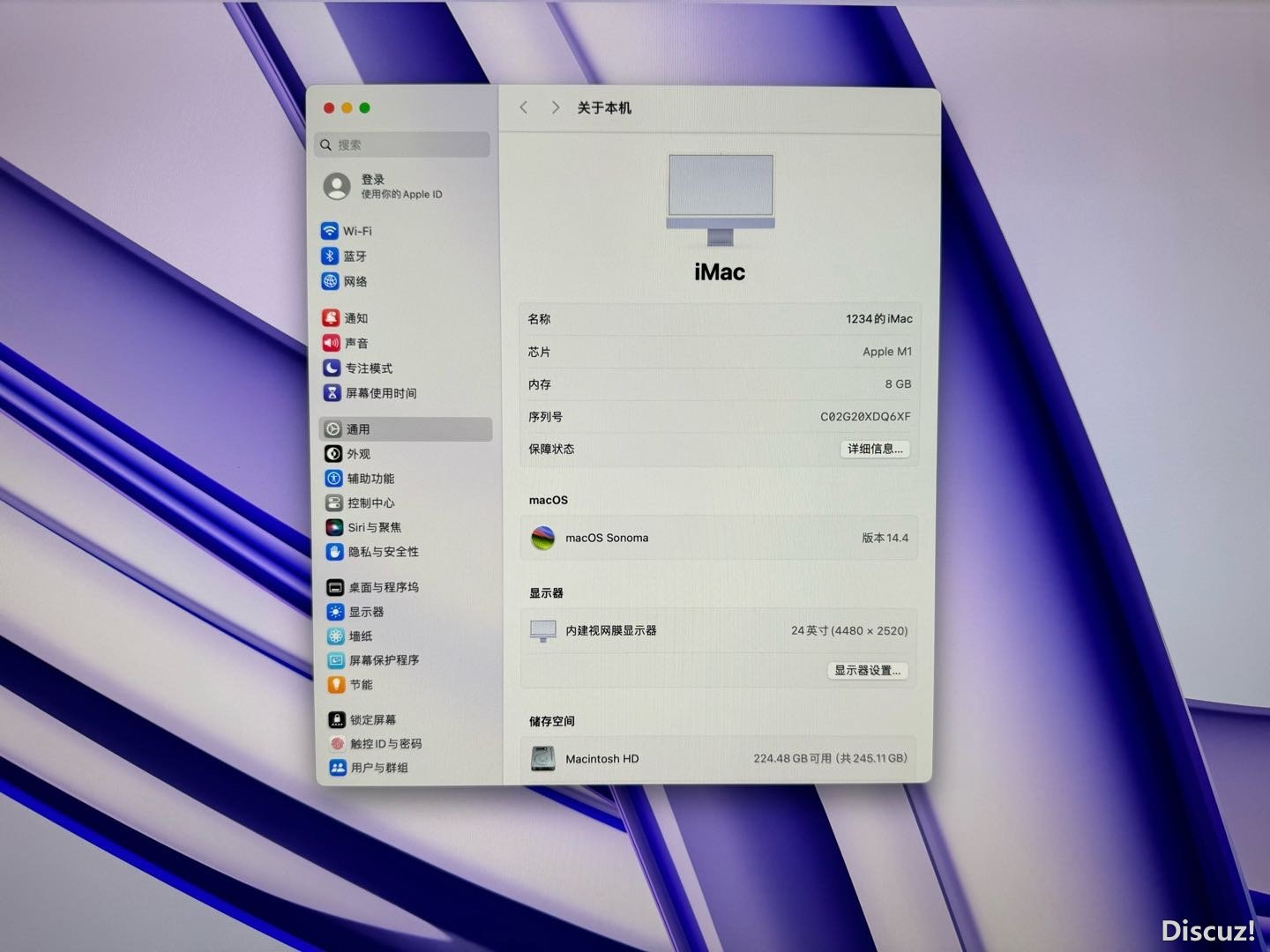Click the chip value Apple M1
Viewport: 1270px width, 952px height.
point(887,352)
